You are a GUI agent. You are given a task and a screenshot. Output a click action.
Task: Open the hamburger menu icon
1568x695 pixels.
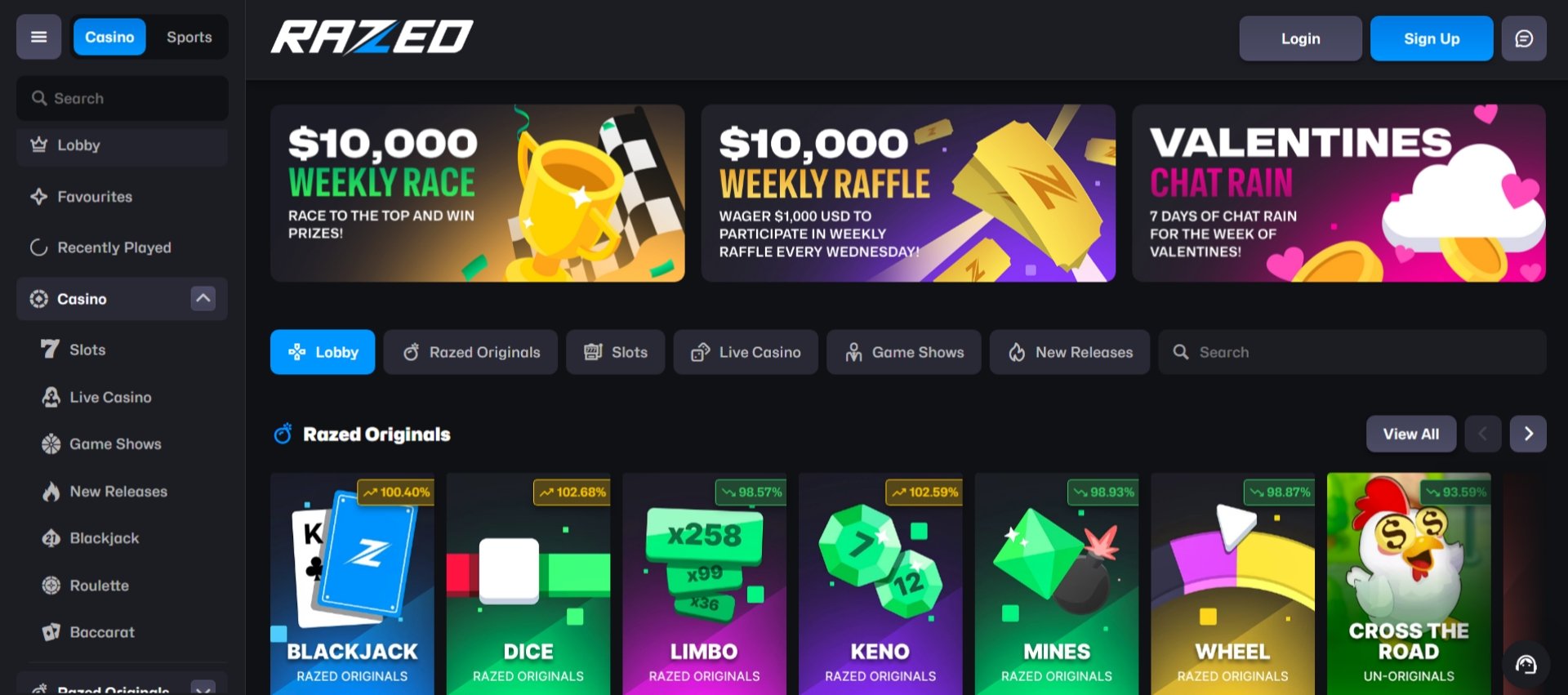pyautogui.click(x=38, y=37)
